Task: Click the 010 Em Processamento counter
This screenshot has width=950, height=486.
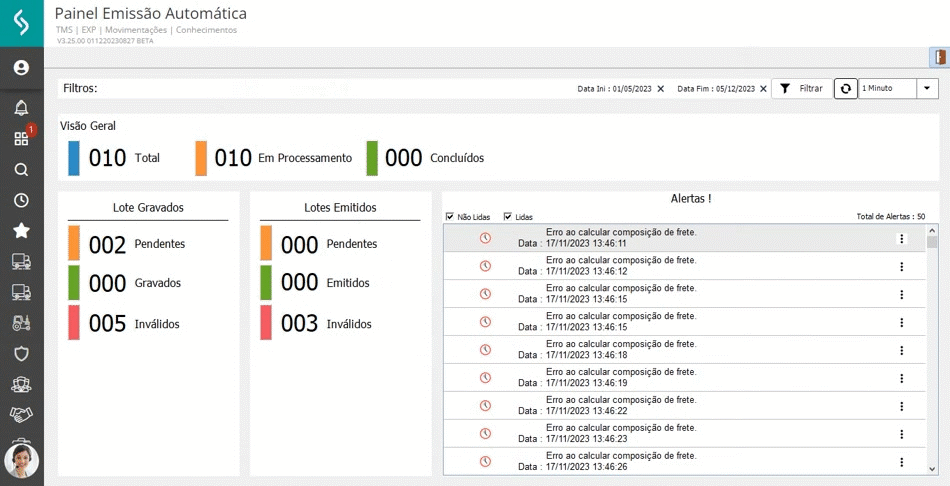Action: pyautogui.click(x=283, y=158)
